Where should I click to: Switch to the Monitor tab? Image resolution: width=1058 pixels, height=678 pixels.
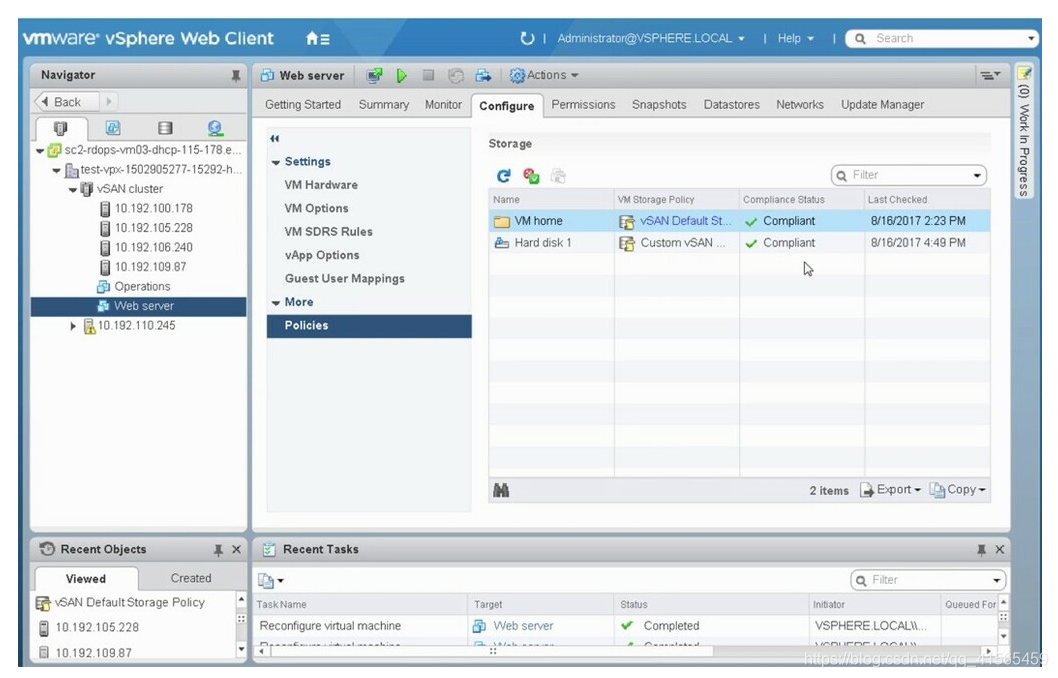pos(443,105)
